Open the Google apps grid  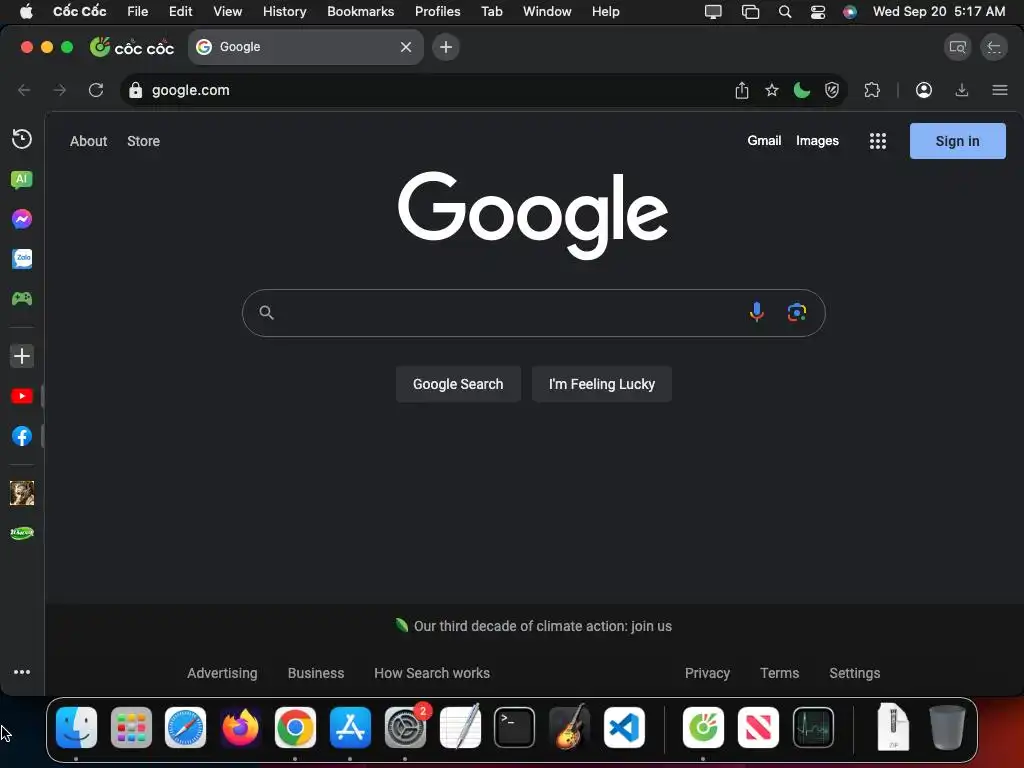pyautogui.click(x=878, y=141)
